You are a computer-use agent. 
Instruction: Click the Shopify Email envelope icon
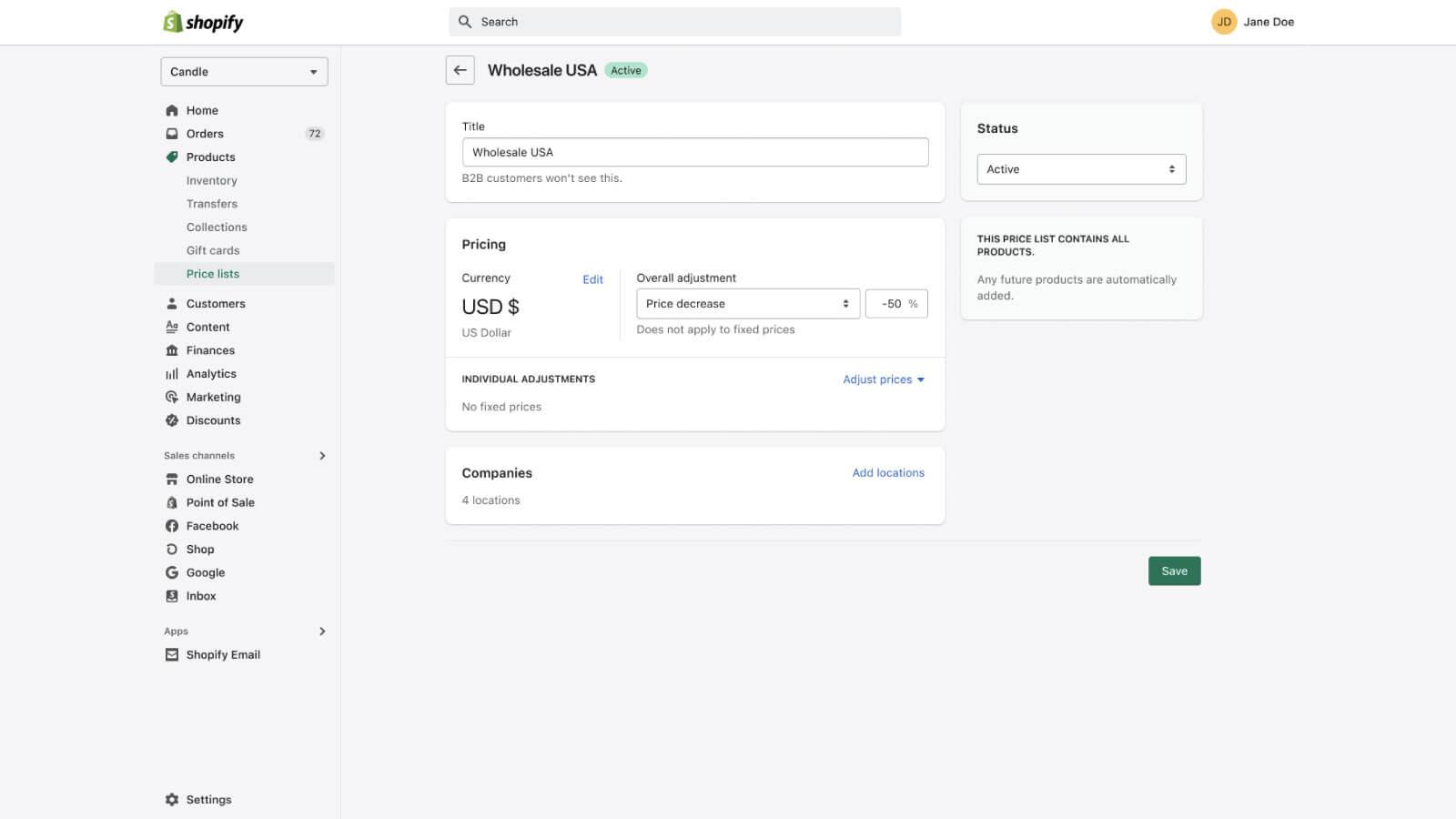pyautogui.click(x=172, y=654)
